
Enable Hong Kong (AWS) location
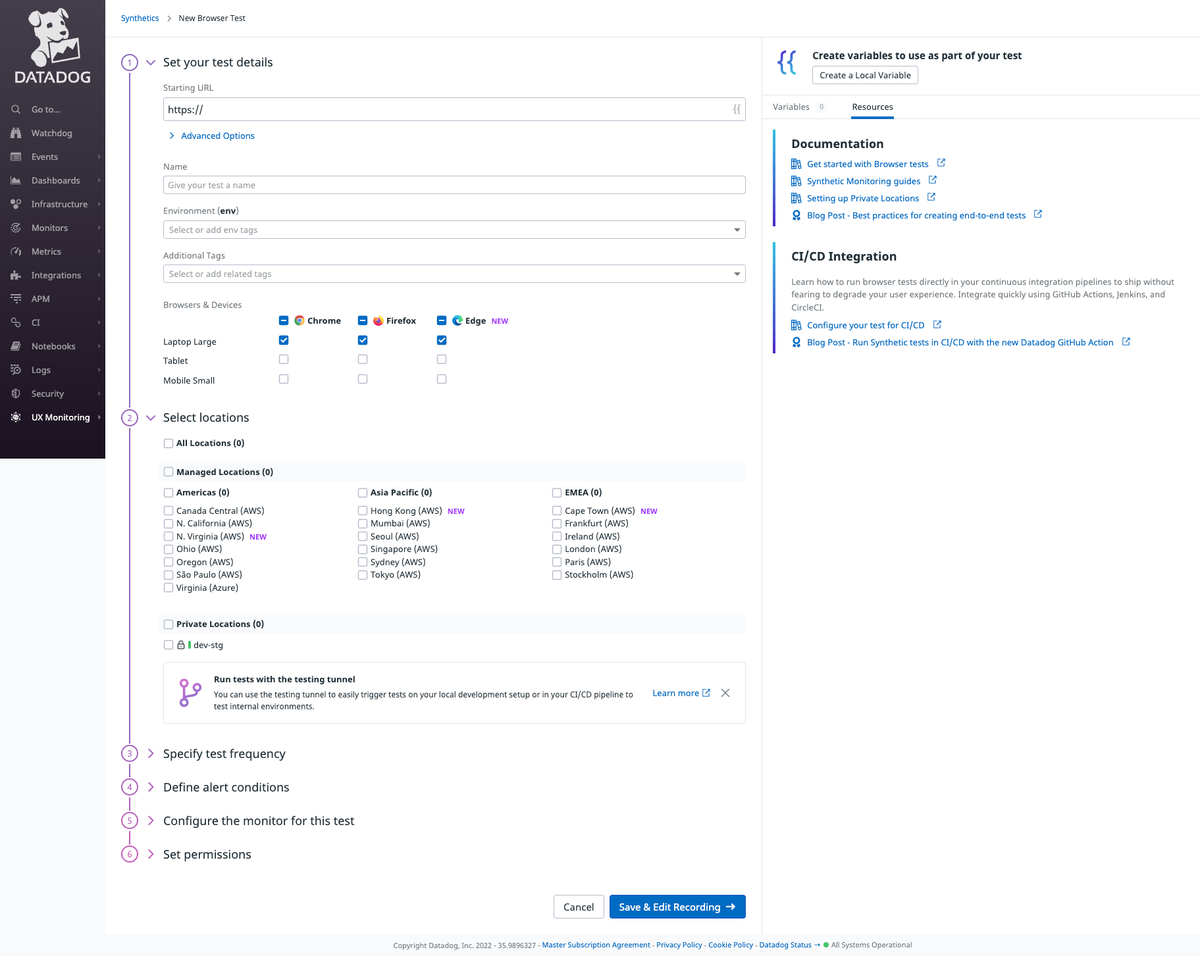tap(362, 511)
